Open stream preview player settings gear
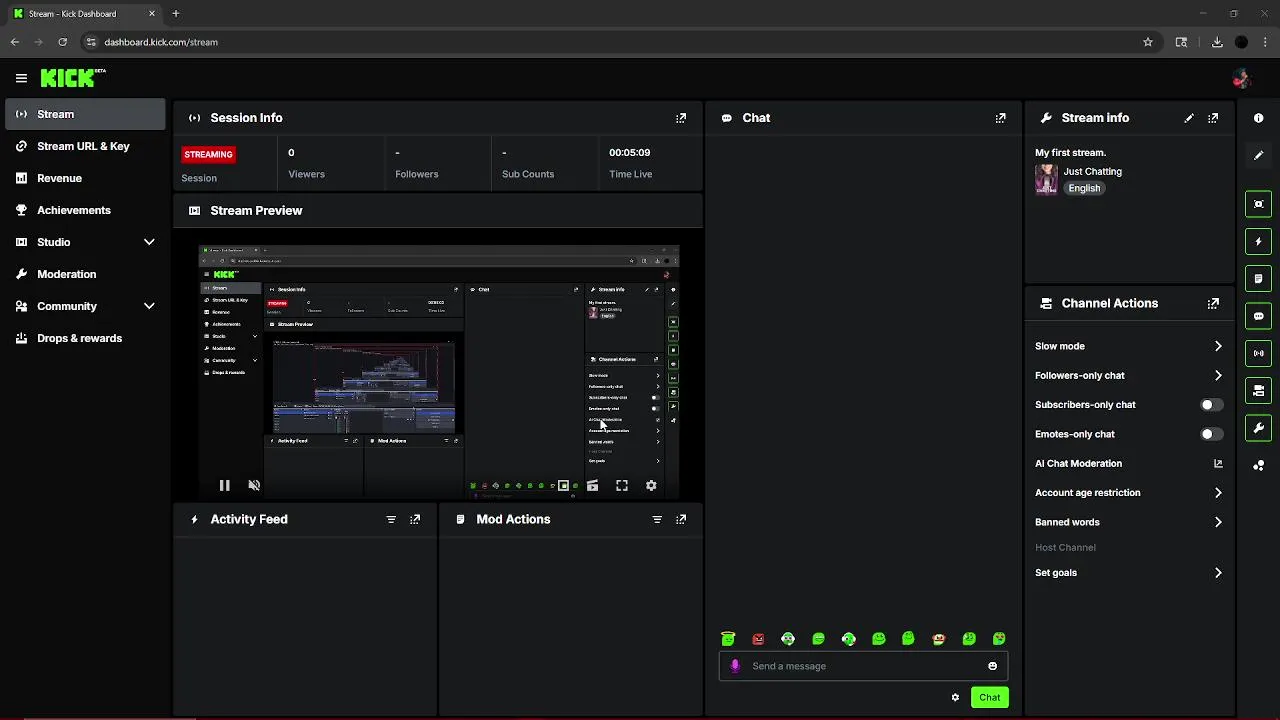Screen dimensions: 1280x720 [x=651, y=485]
